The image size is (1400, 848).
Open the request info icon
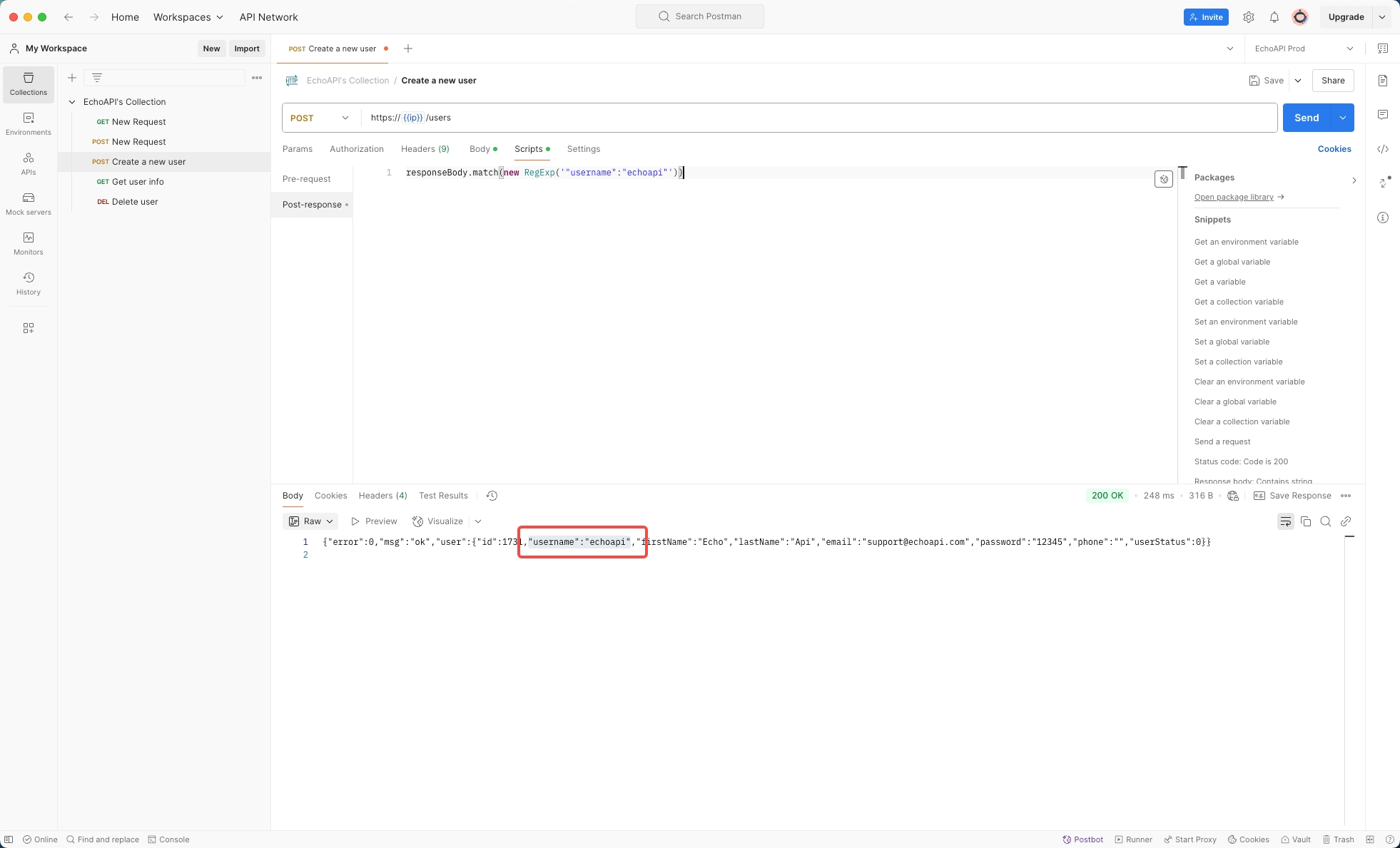coord(1383,218)
